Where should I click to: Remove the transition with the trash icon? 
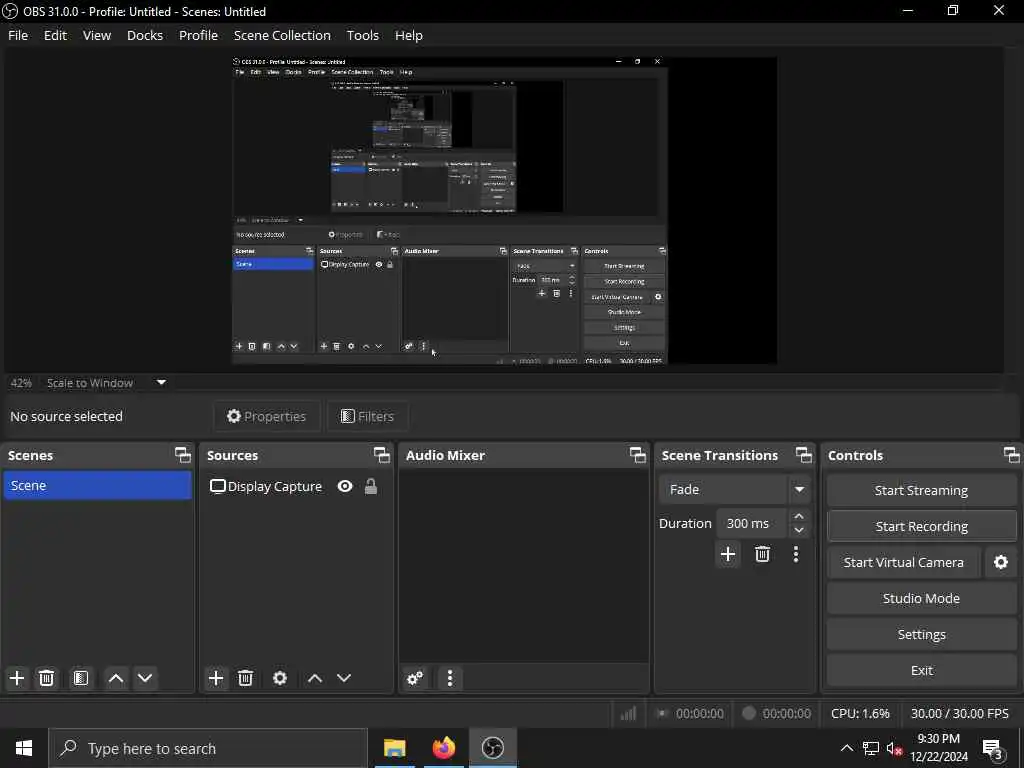pos(762,554)
